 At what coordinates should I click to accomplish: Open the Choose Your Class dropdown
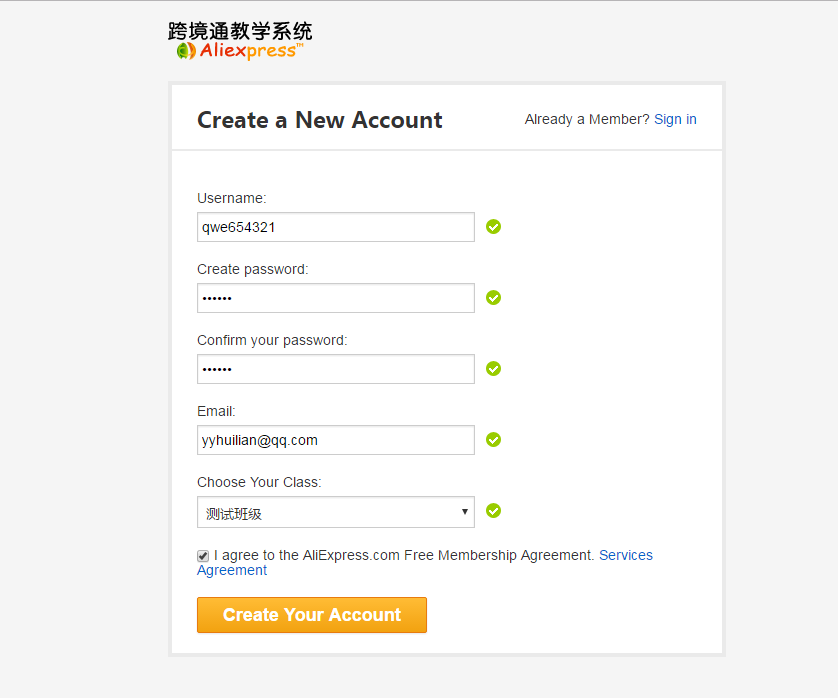[x=335, y=513]
